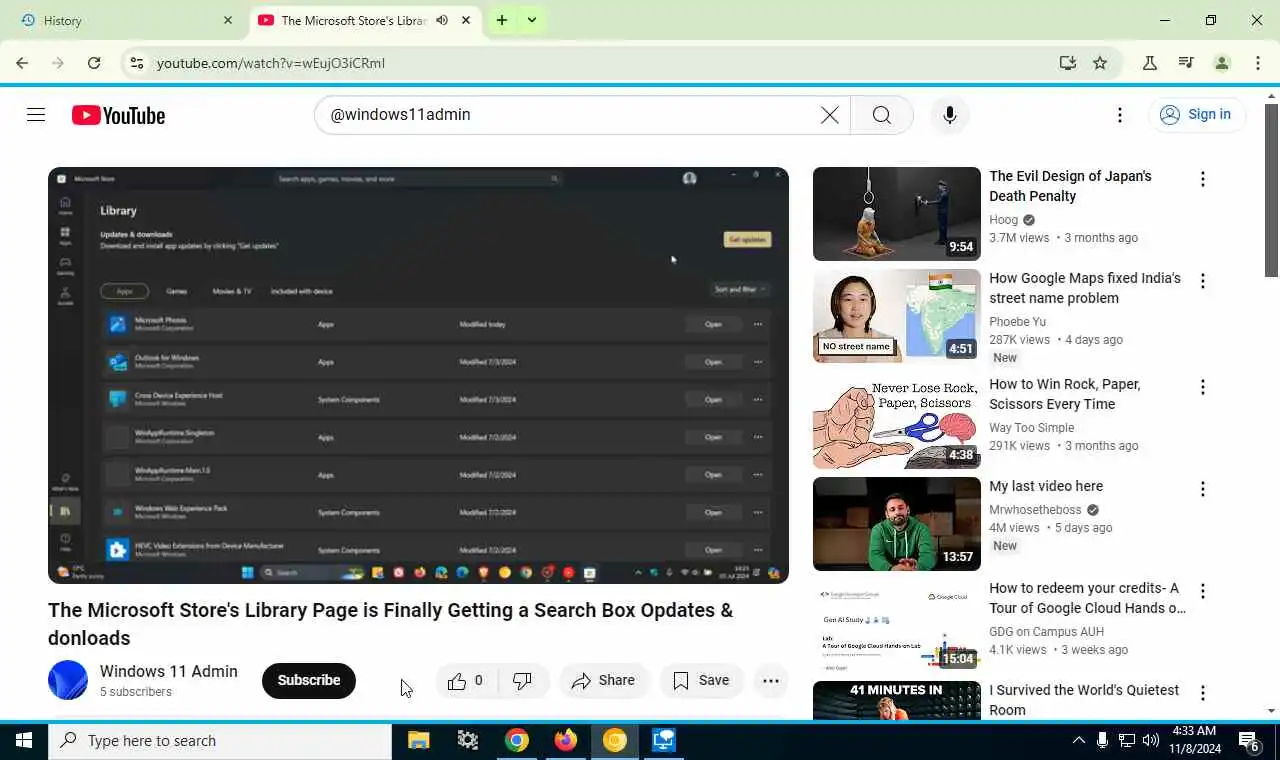1280x760 pixels.
Task: Open volume control in system tray
Action: 1151,741
